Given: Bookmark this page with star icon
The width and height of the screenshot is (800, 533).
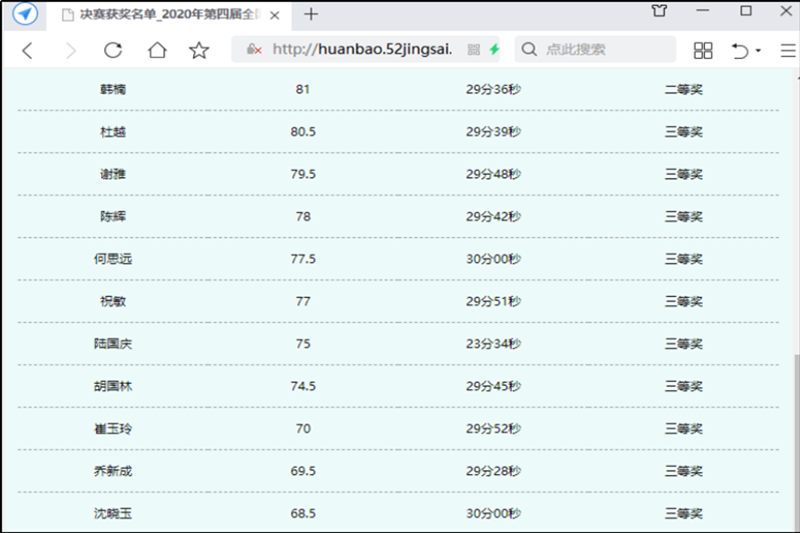Looking at the screenshot, I should (x=199, y=50).
